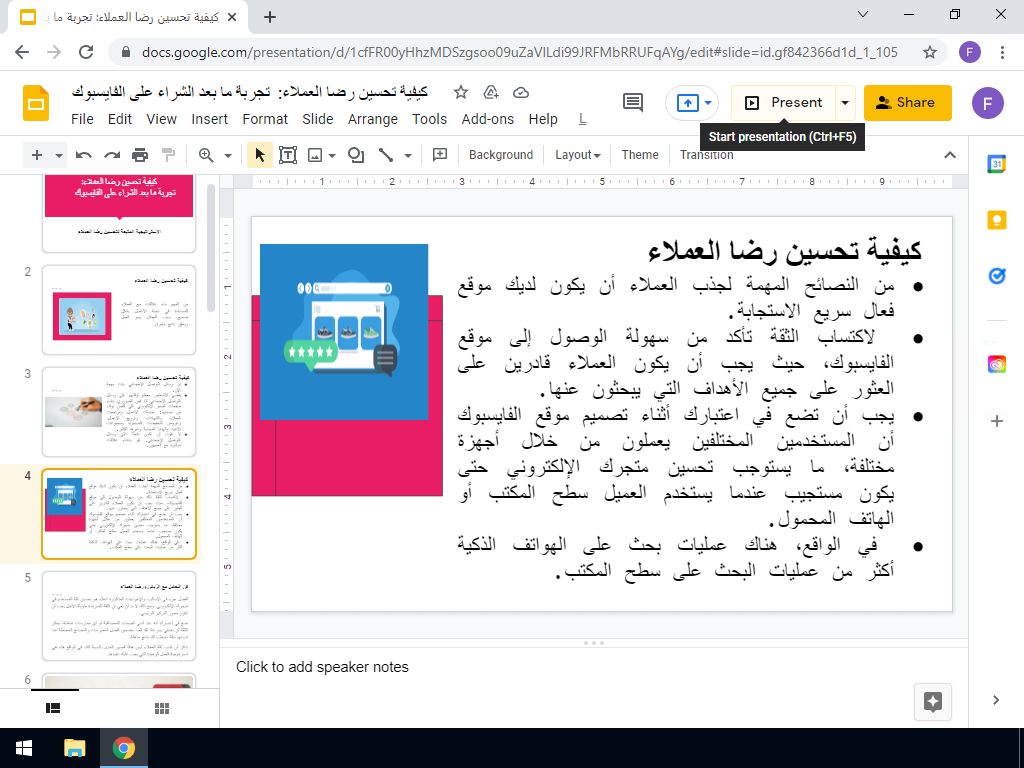The image size is (1024, 768).
Task: Click the Print icon
Action: 140,155
